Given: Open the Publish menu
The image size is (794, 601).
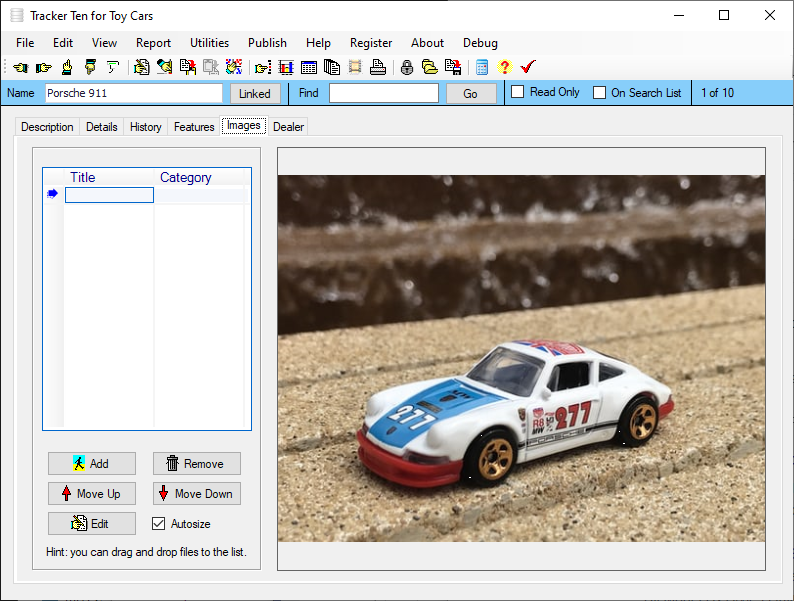Looking at the screenshot, I should click(267, 43).
